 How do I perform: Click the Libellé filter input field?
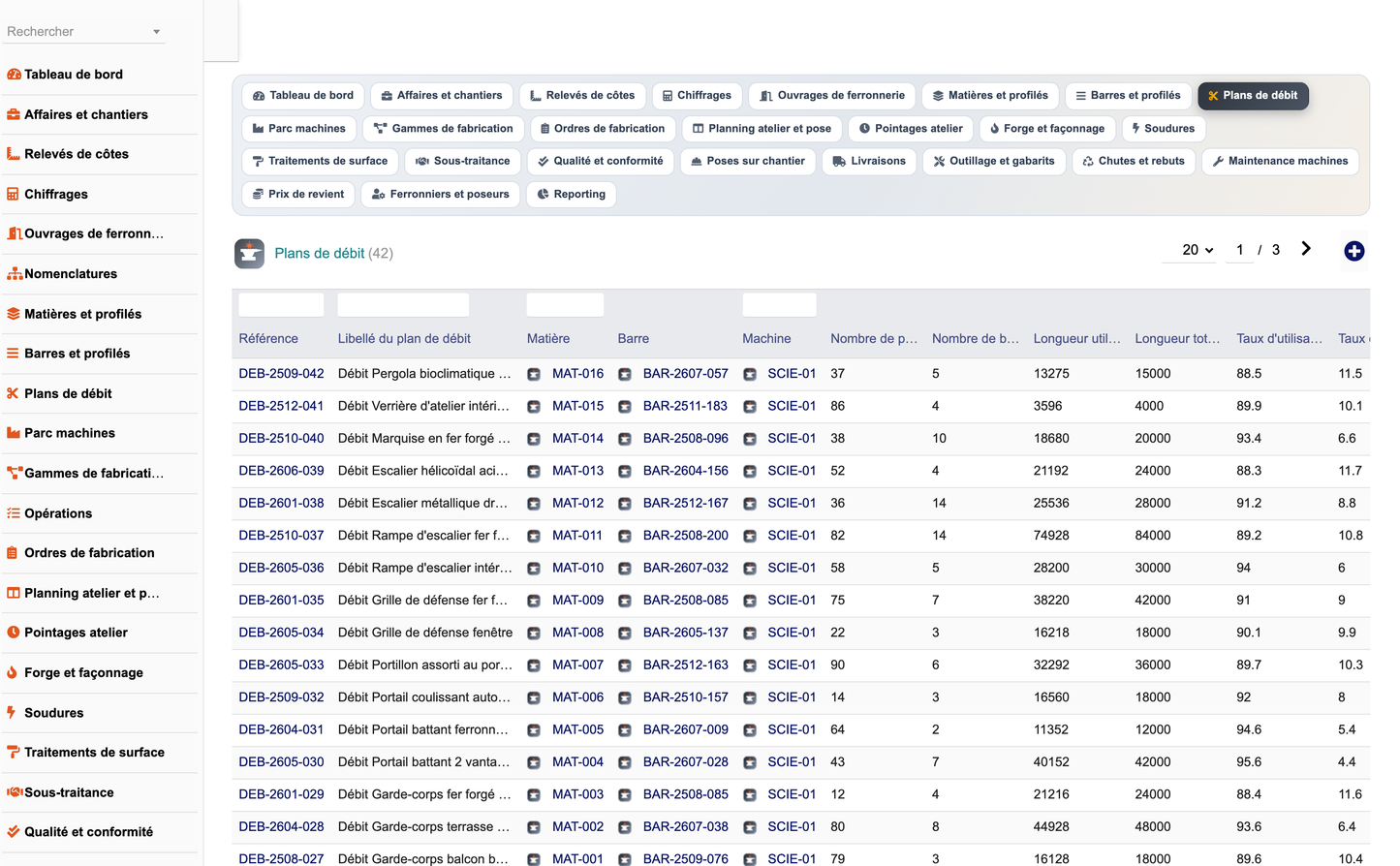[403, 305]
